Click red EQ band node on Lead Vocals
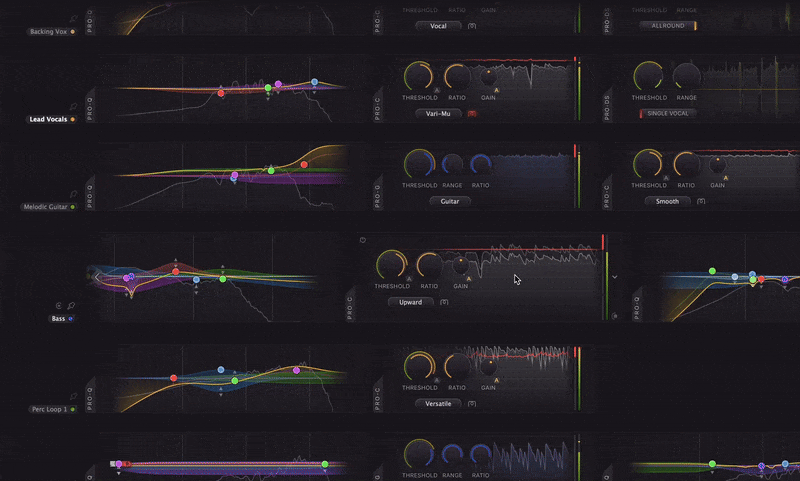 pos(221,93)
